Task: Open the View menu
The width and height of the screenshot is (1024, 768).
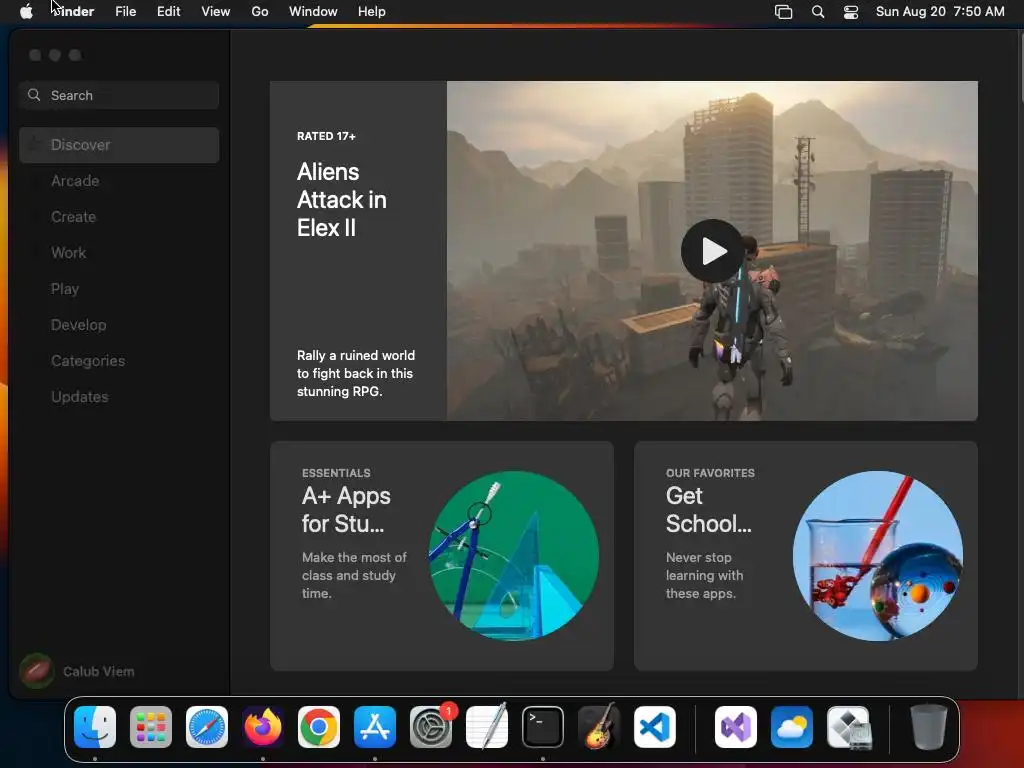Action: [216, 12]
